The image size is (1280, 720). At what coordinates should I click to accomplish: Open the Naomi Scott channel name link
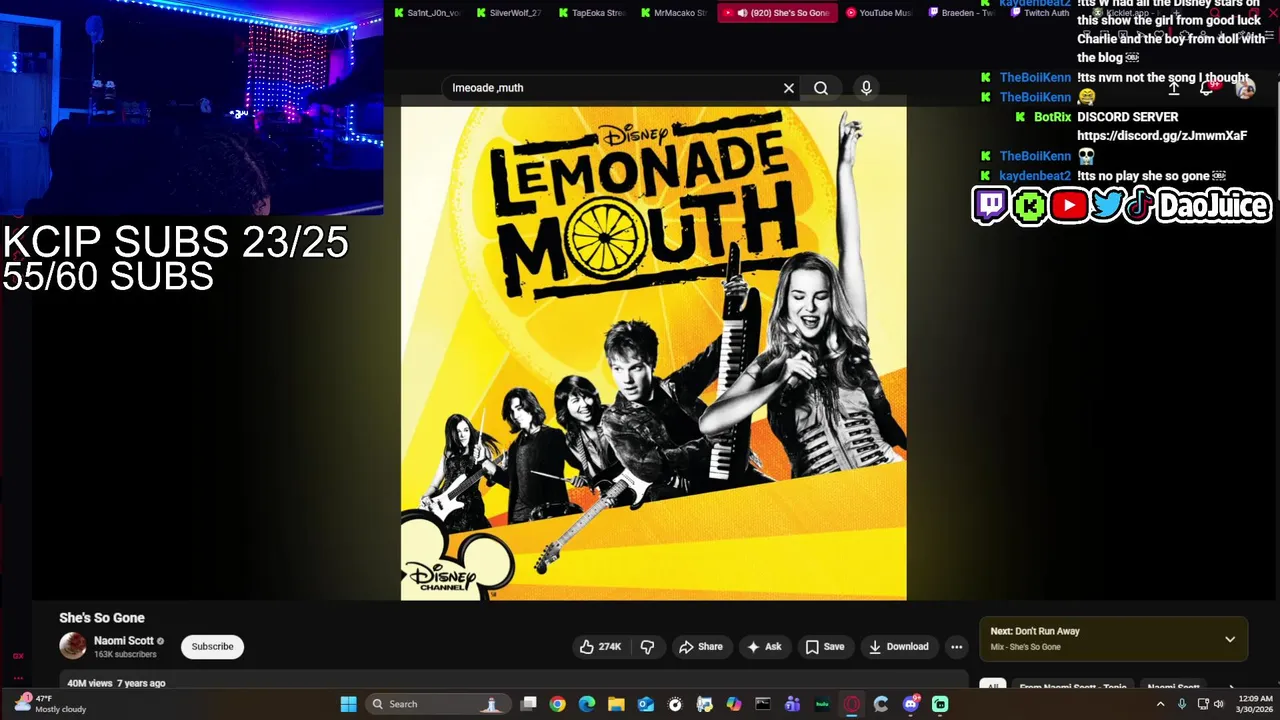point(124,641)
